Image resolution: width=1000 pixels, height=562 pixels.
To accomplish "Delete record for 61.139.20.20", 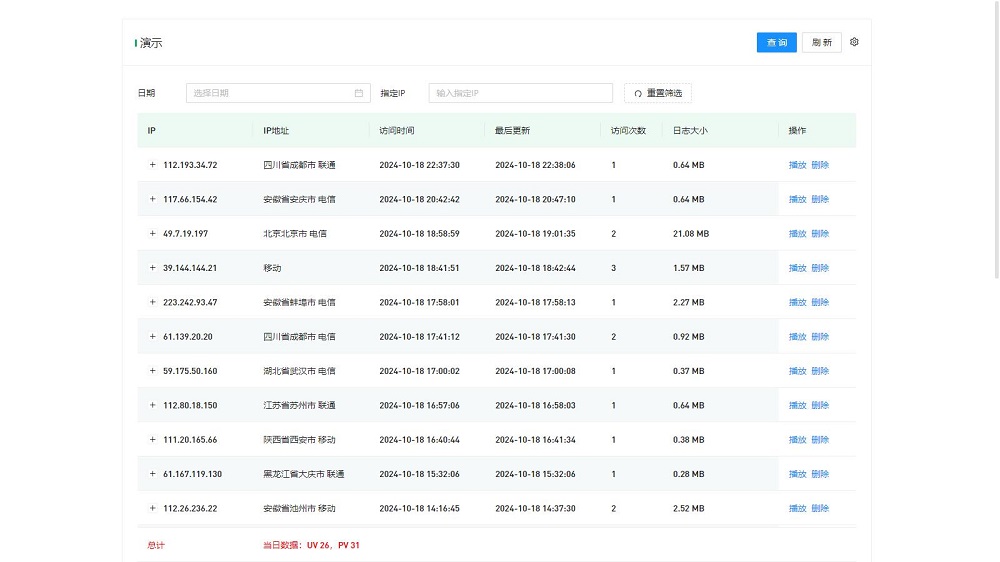I will (820, 337).
